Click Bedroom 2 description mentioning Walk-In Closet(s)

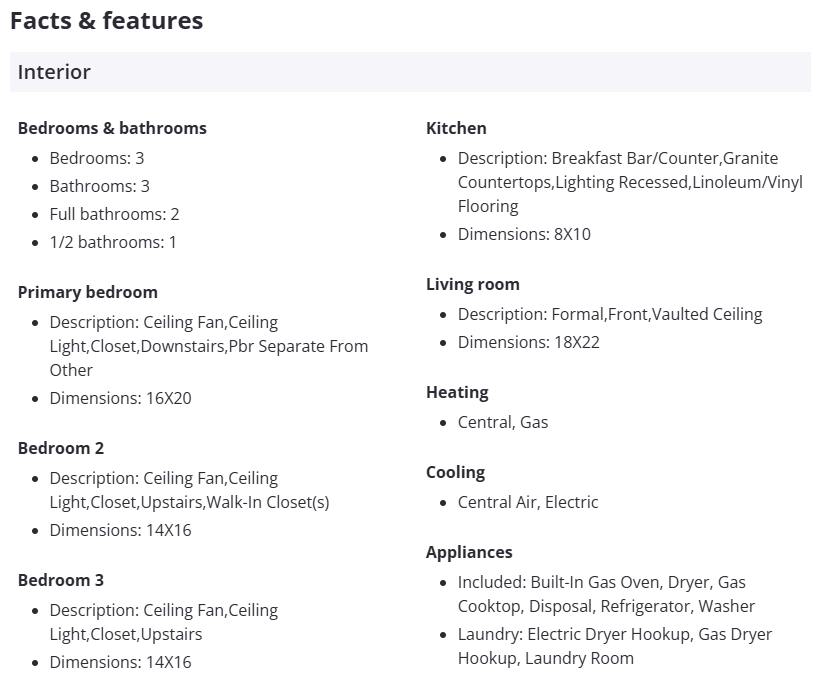[189, 490]
